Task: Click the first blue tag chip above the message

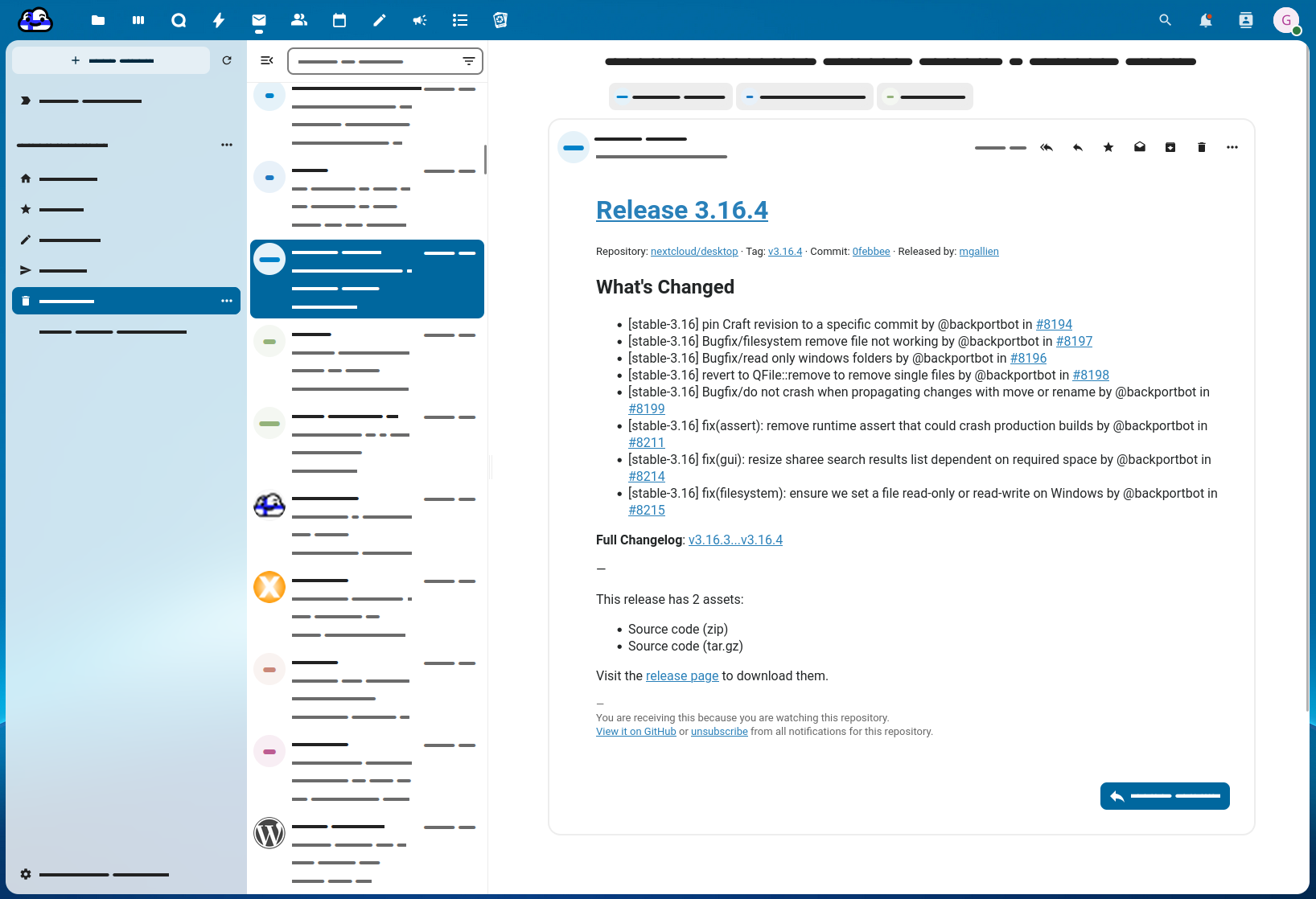Action: [671, 96]
